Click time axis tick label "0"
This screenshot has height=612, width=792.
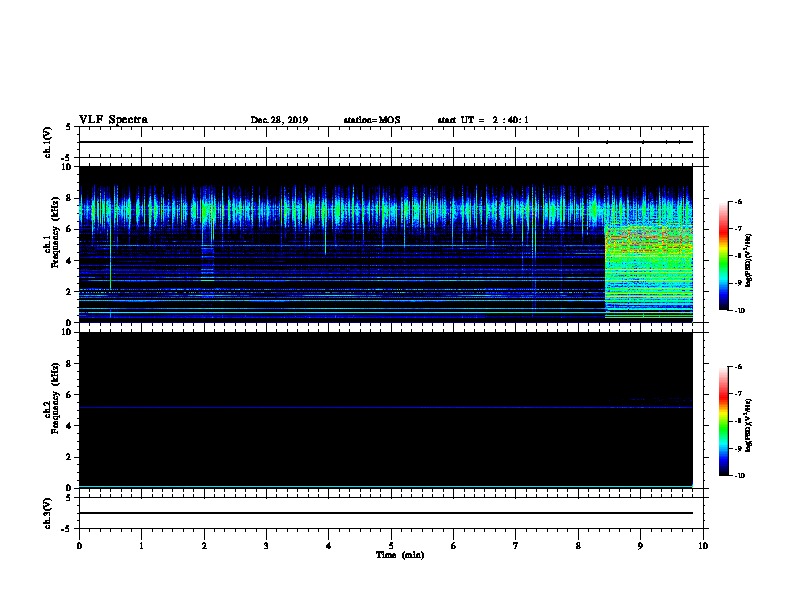click(x=79, y=546)
